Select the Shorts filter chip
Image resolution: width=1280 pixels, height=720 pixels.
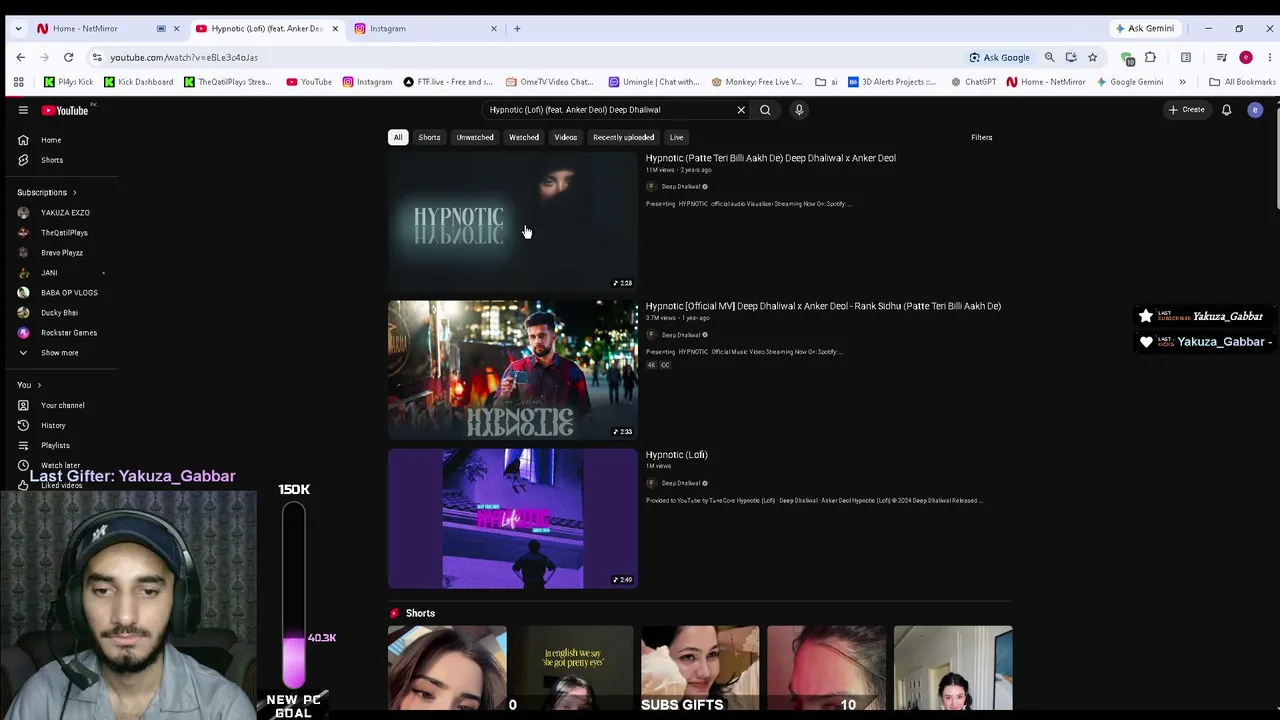point(429,137)
